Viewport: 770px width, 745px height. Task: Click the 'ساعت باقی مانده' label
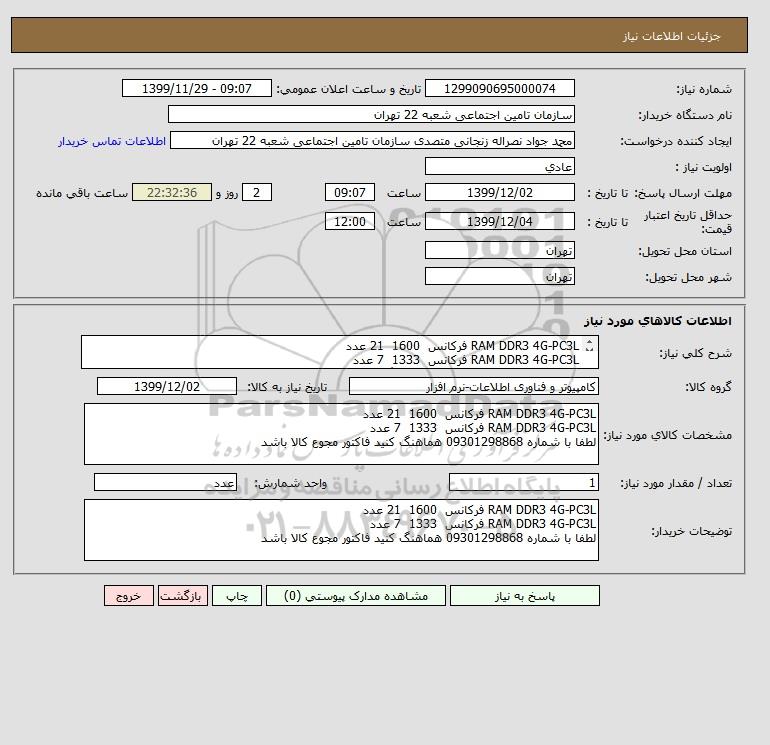[82, 193]
